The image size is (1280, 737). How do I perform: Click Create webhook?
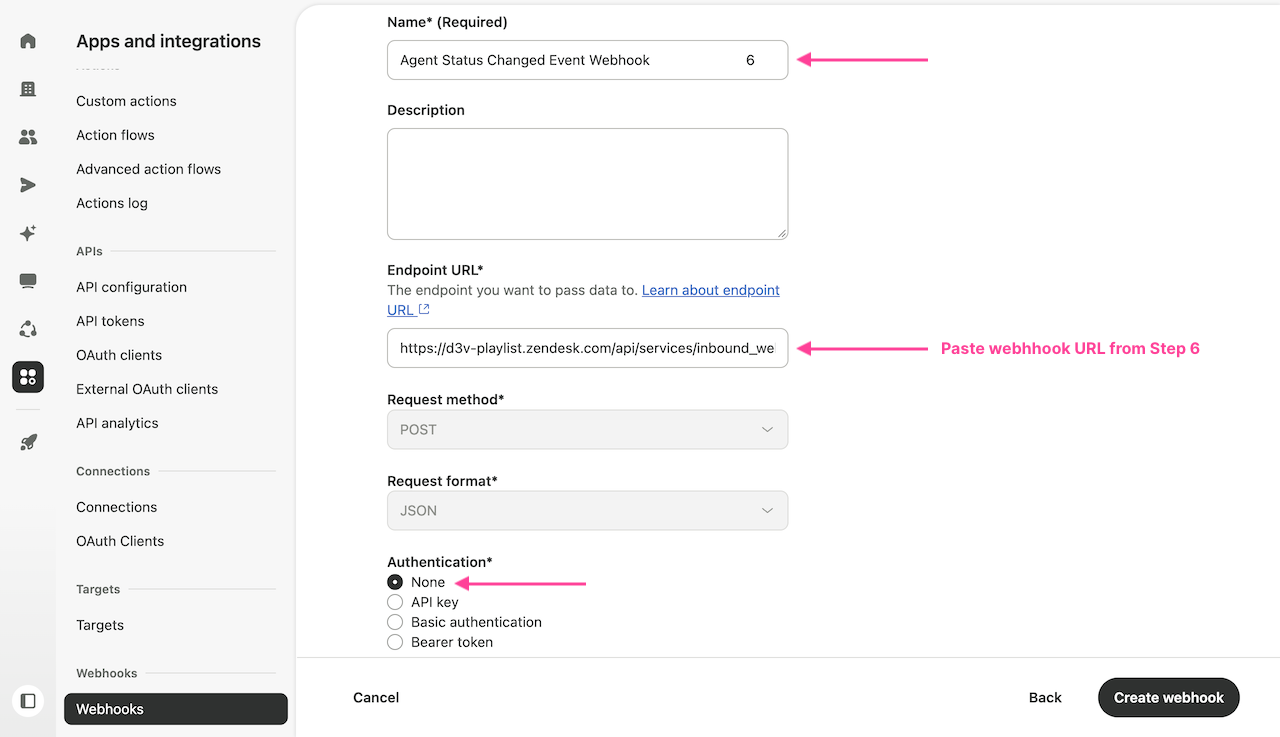[x=1169, y=698]
